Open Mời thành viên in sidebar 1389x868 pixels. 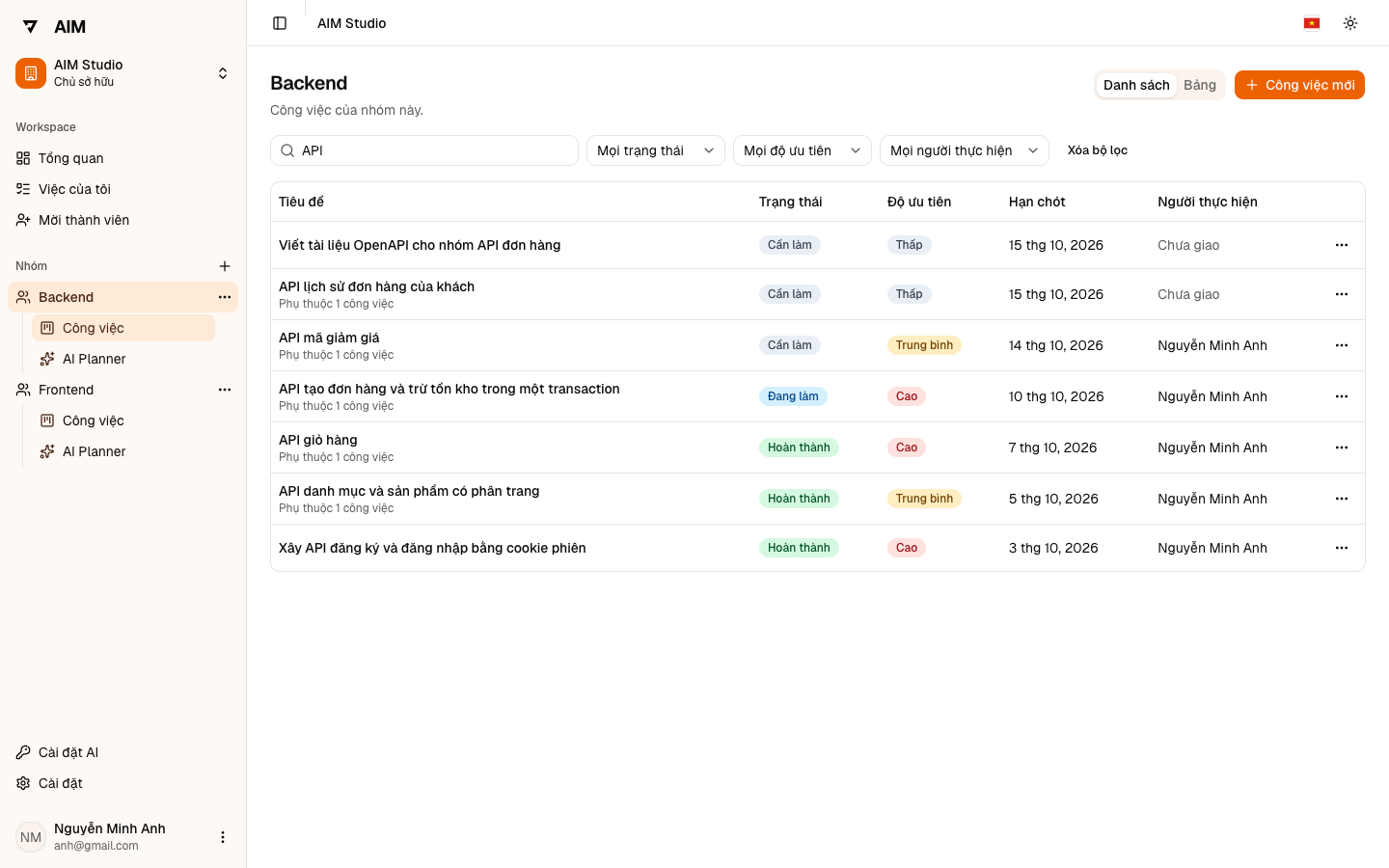coord(123,220)
